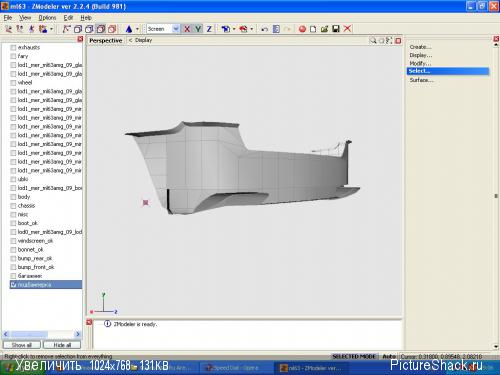
Task: Open the Options menu
Action: 47,18
